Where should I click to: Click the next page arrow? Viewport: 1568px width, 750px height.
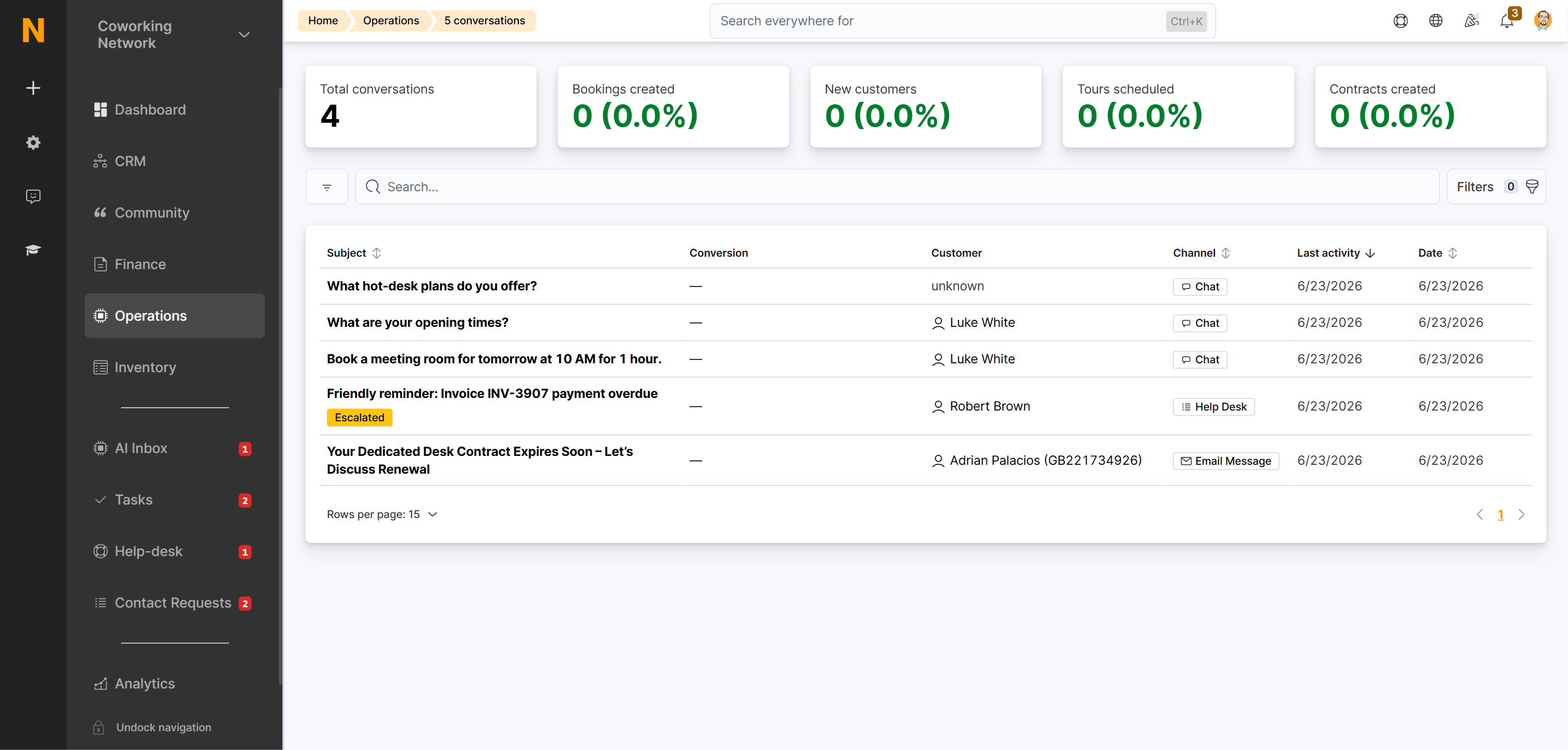(x=1522, y=514)
